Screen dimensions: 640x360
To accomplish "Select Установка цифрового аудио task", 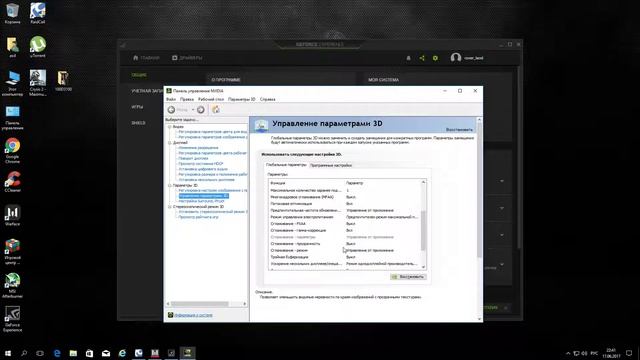I will point(203,169).
